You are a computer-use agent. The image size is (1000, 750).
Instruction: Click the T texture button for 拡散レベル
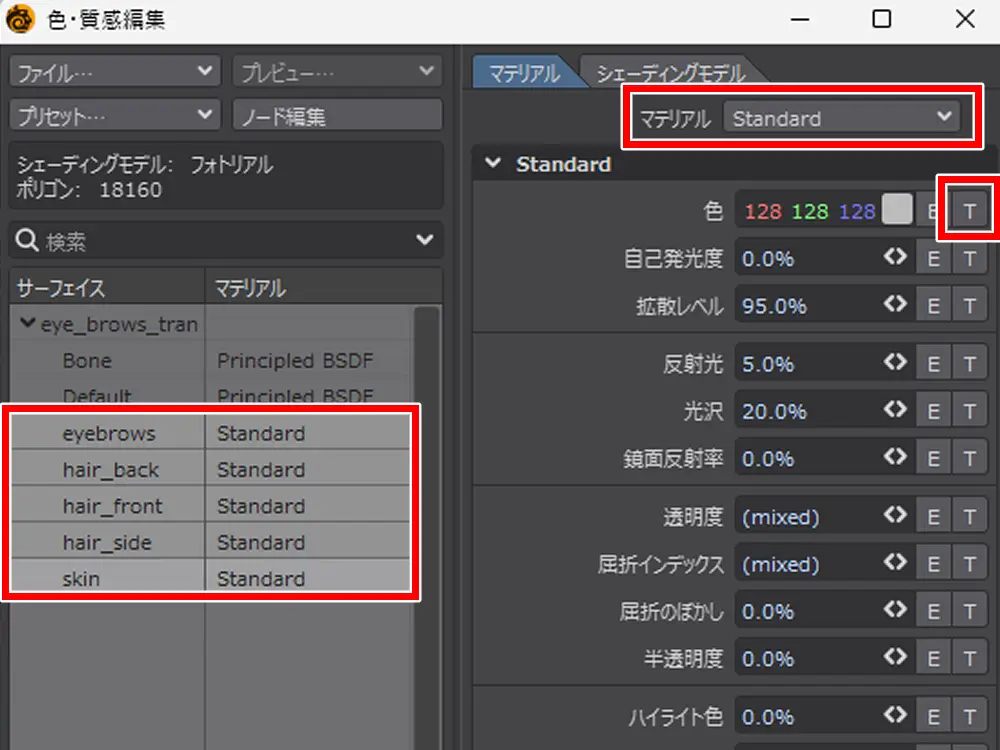[x=968, y=306]
